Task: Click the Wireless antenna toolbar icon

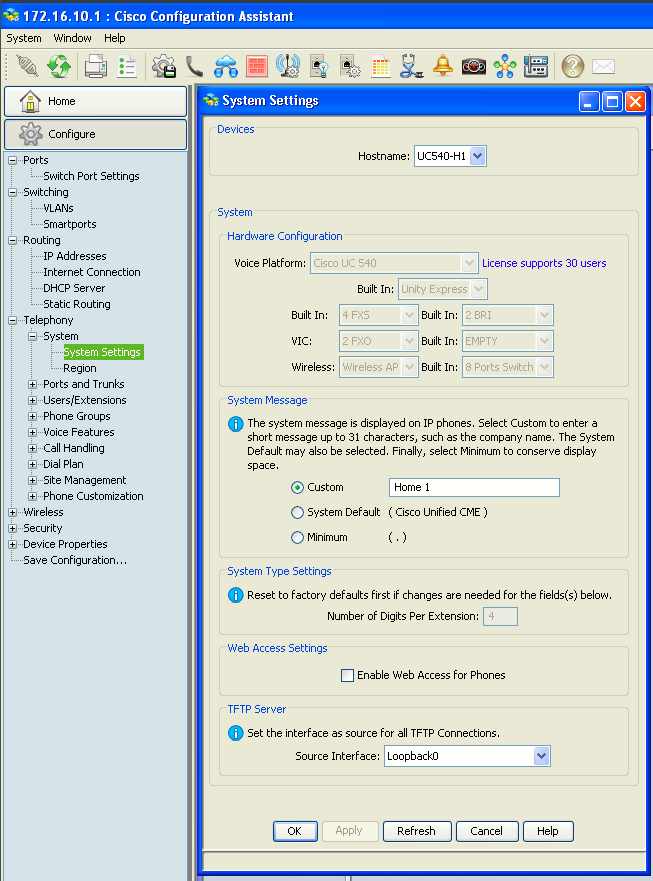Action: (x=288, y=66)
